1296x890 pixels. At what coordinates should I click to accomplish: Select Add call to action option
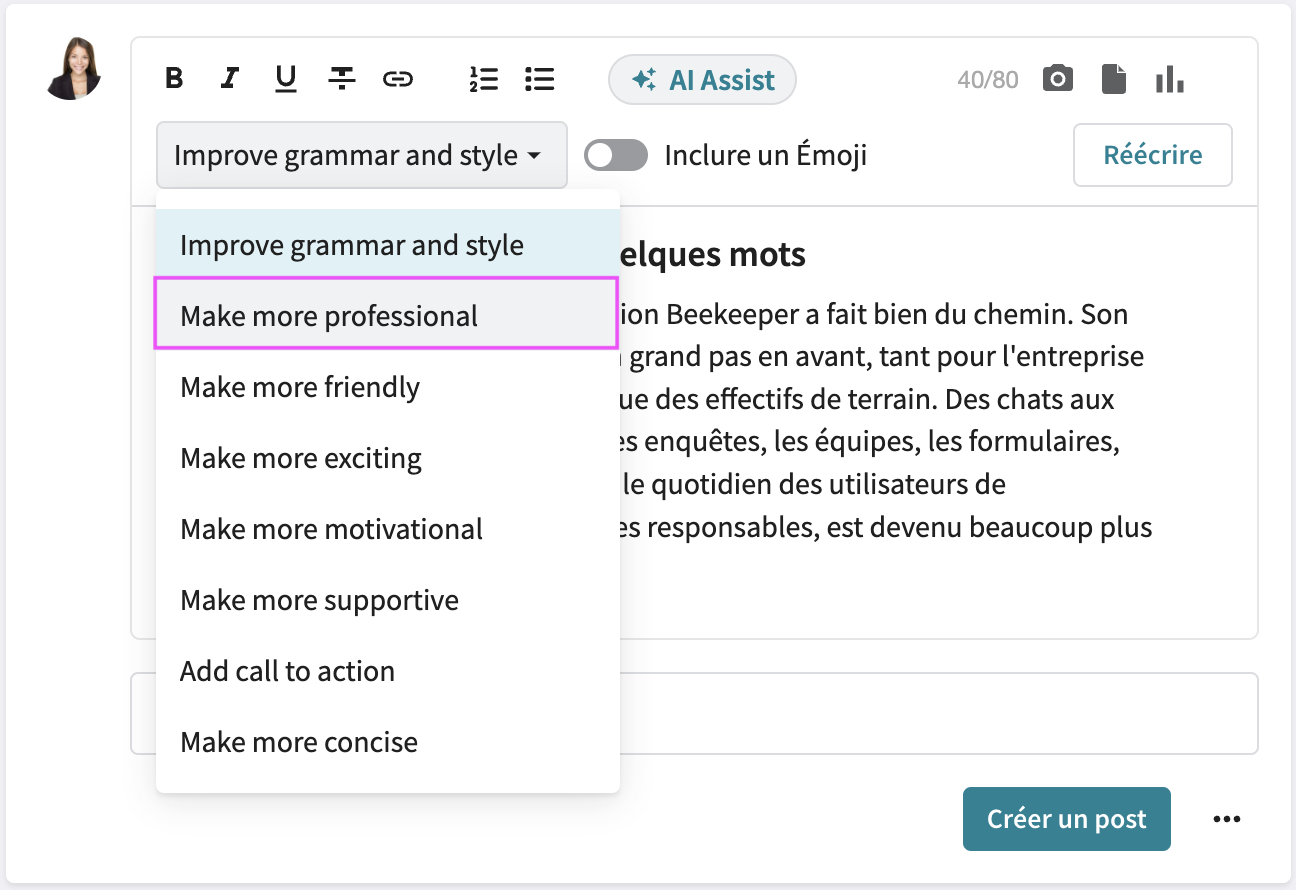287,671
